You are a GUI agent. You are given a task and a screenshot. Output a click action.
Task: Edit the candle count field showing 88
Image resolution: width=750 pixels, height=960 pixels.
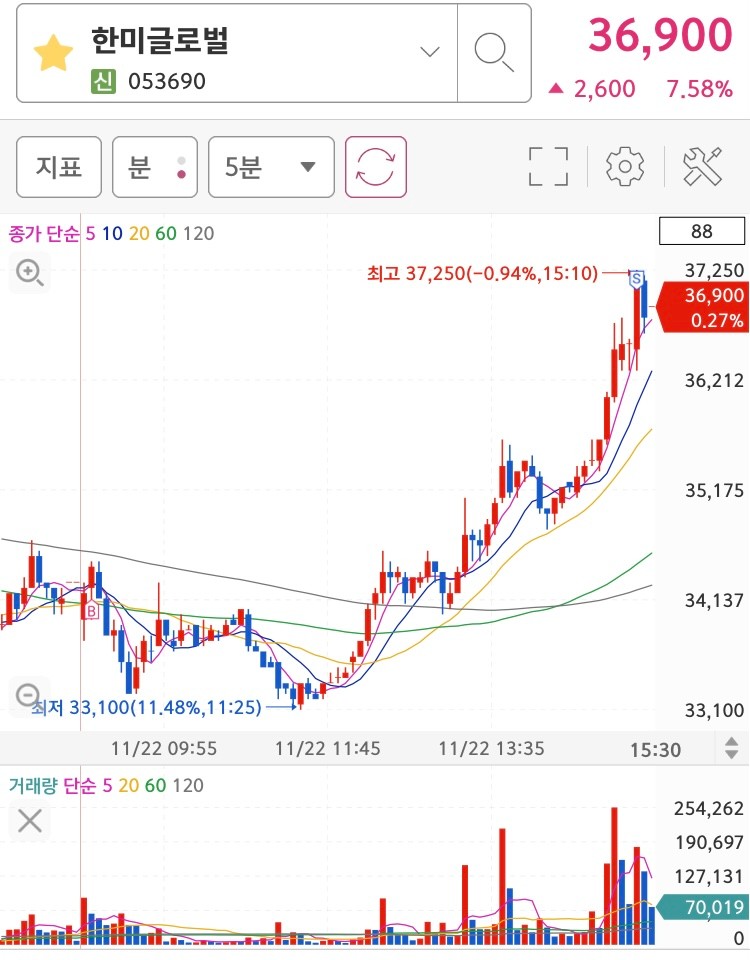pos(702,231)
